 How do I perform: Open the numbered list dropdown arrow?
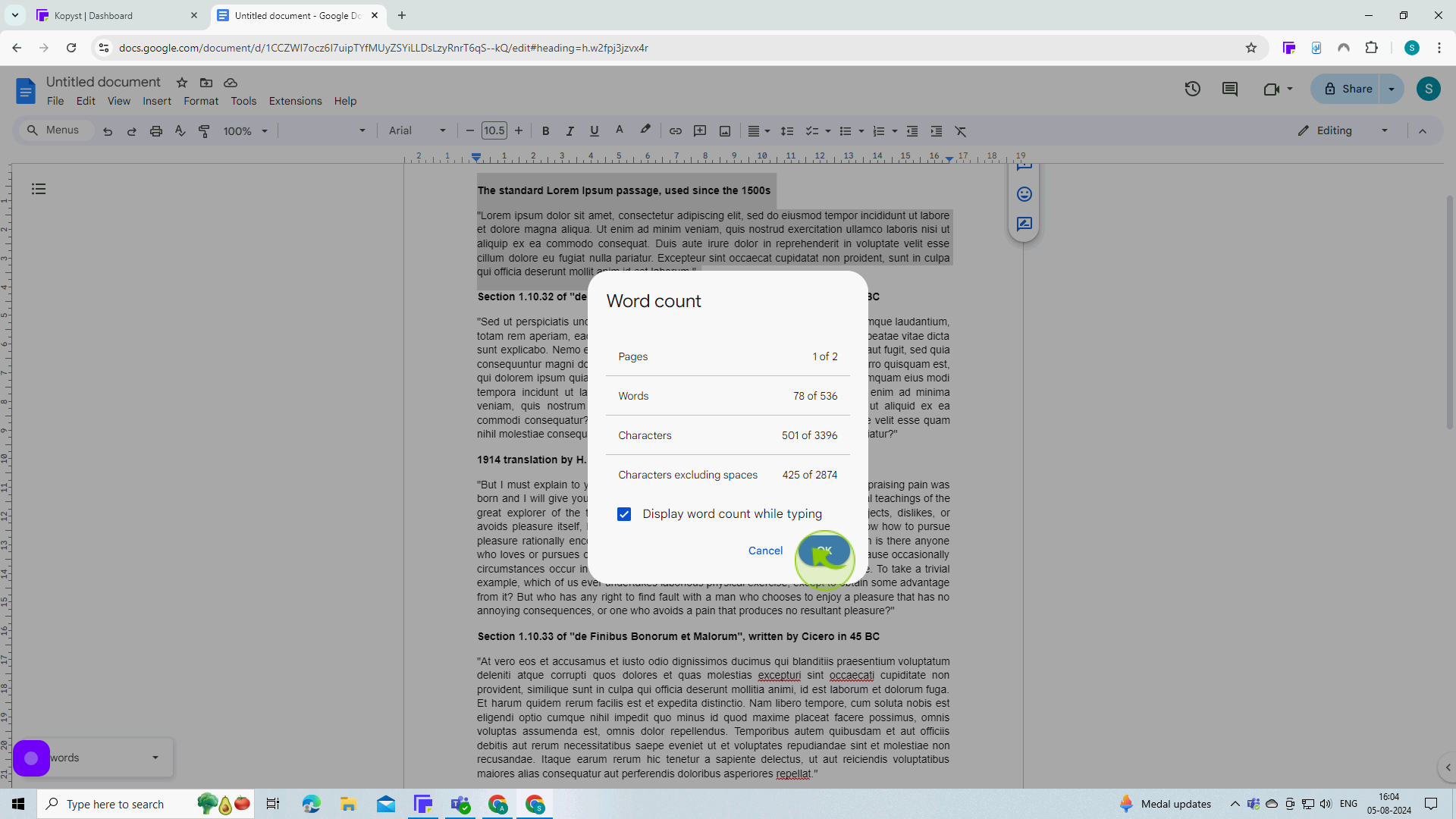[x=895, y=131]
